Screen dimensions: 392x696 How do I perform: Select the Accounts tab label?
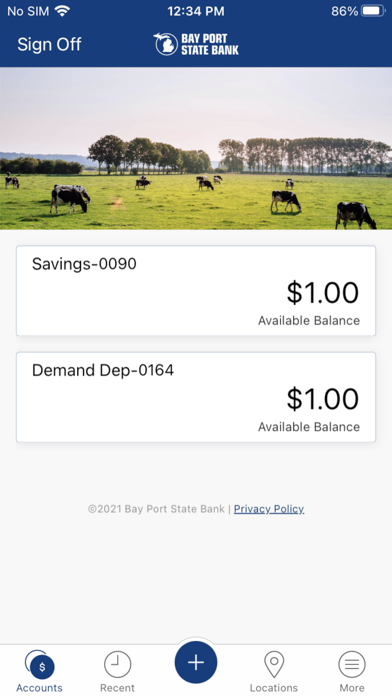[40, 688]
